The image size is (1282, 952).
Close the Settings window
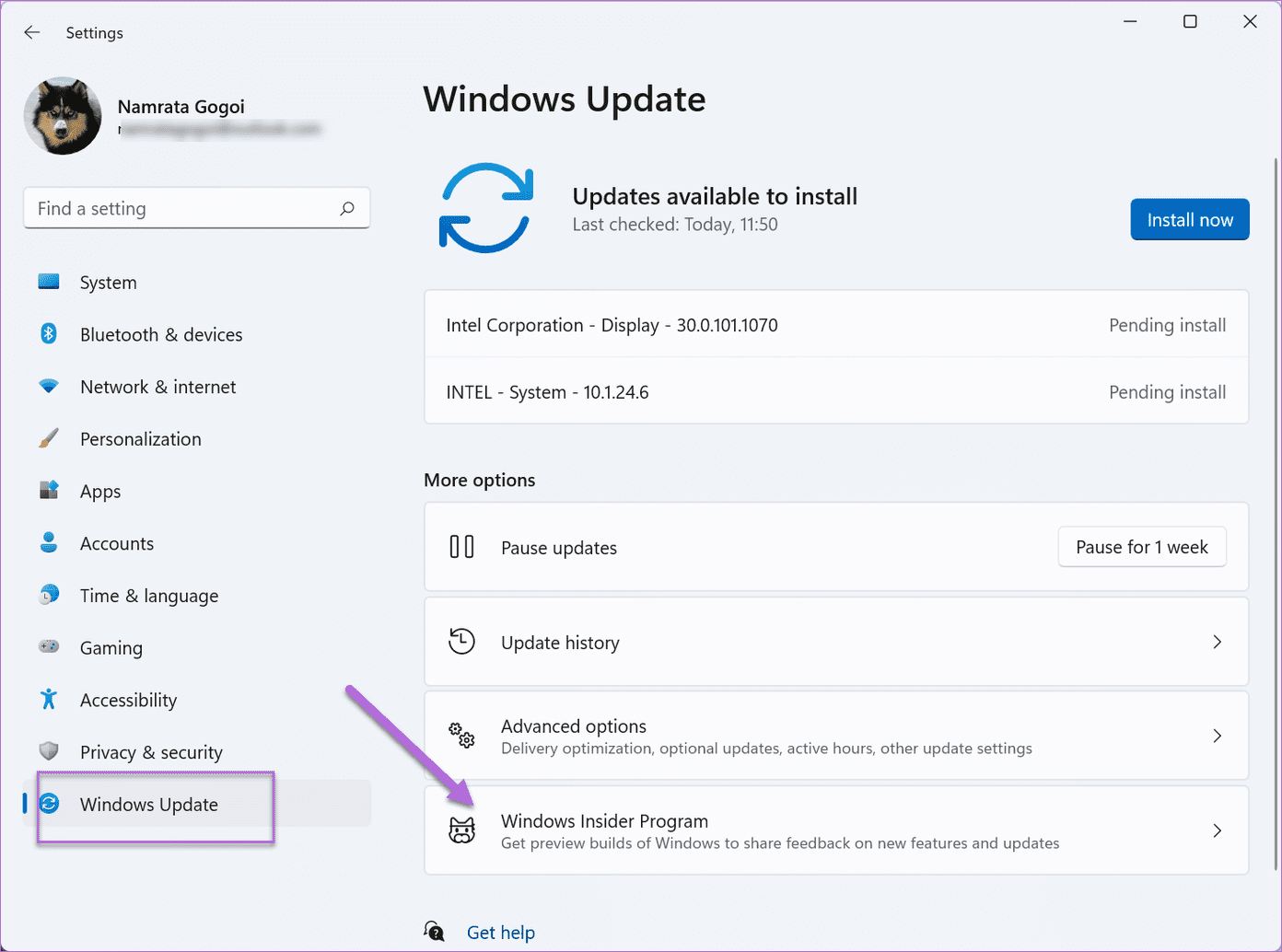[1250, 22]
